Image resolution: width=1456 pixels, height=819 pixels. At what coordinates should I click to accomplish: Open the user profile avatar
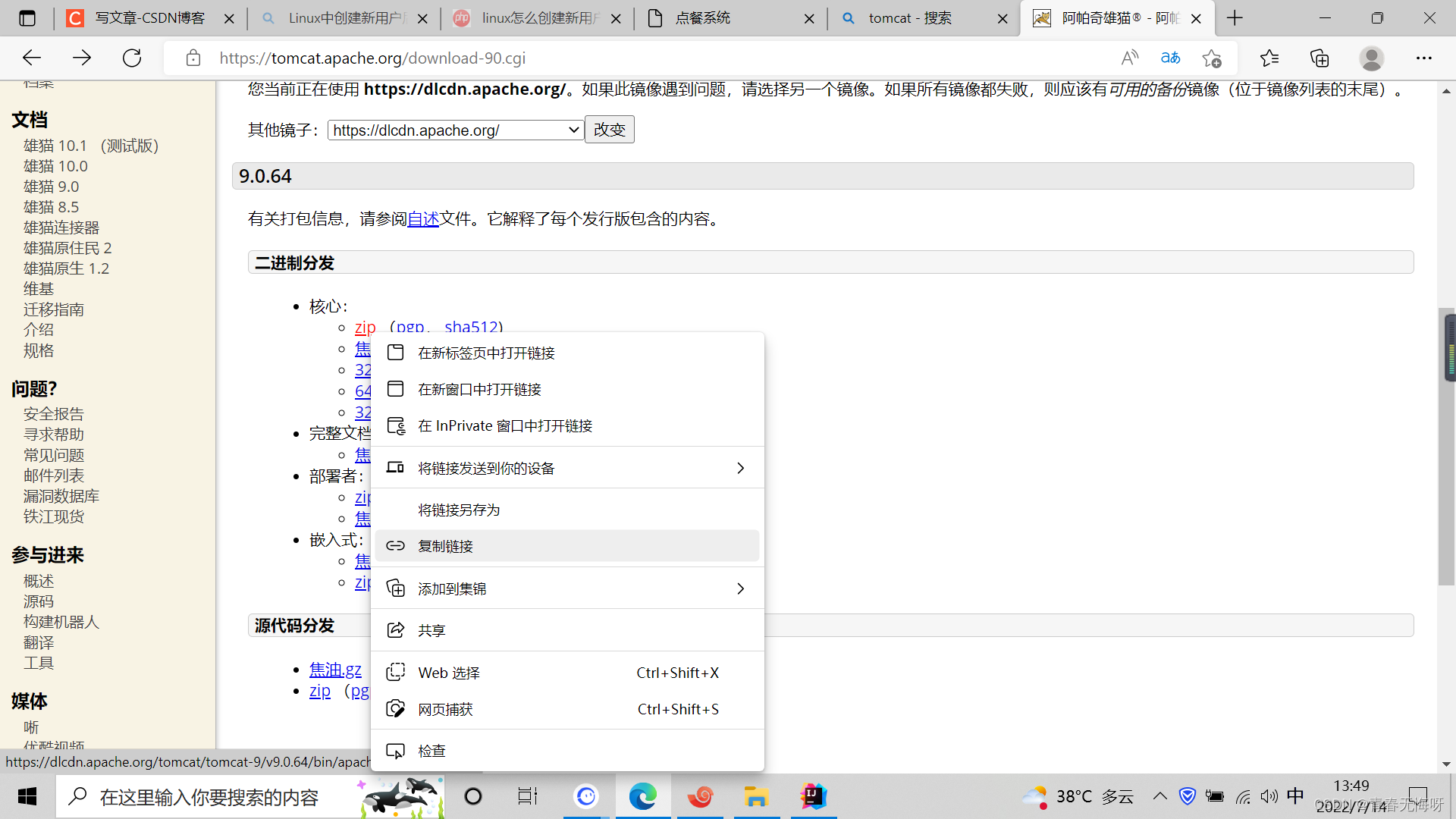pos(1371,58)
